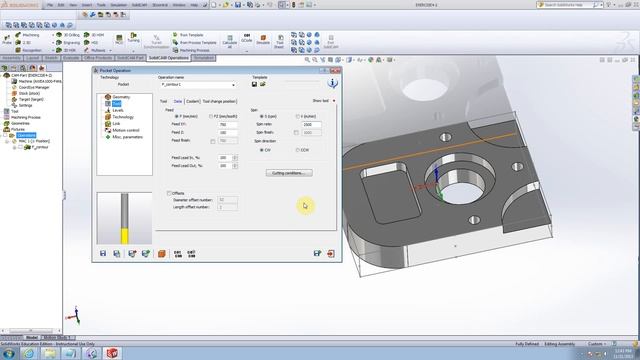Click the Save template disk icon

click(254, 84)
